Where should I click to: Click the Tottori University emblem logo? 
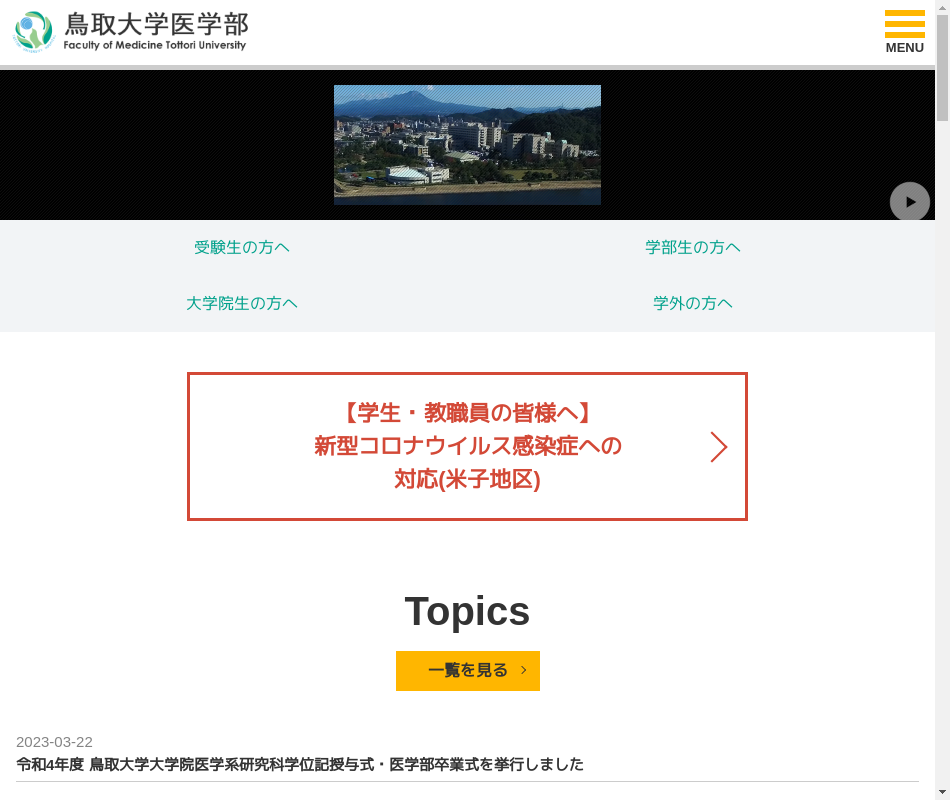pos(33,32)
